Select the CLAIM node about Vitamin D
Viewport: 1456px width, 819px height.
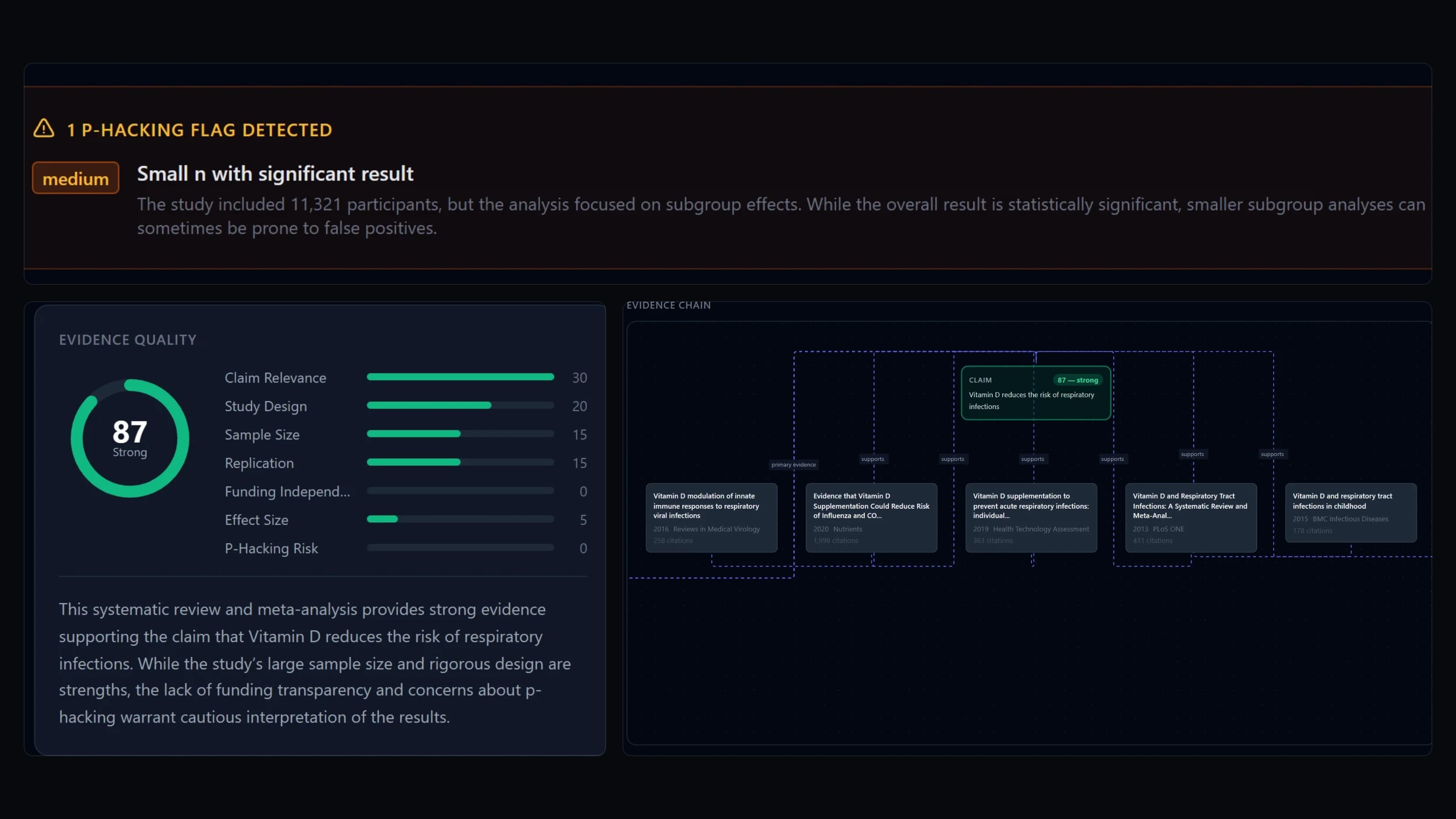[1036, 393]
